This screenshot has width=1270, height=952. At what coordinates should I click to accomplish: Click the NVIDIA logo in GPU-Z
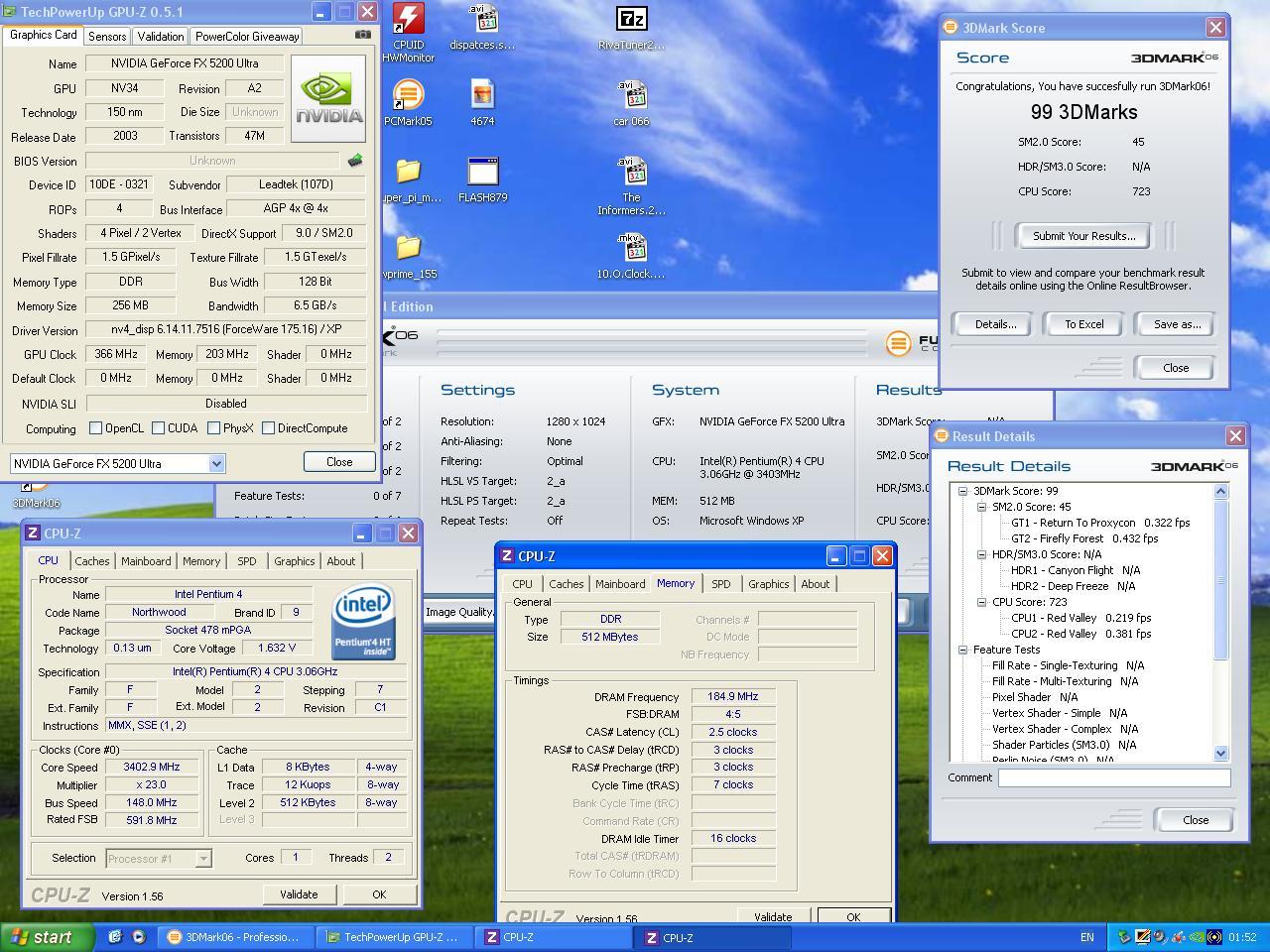click(x=328, y=98)
